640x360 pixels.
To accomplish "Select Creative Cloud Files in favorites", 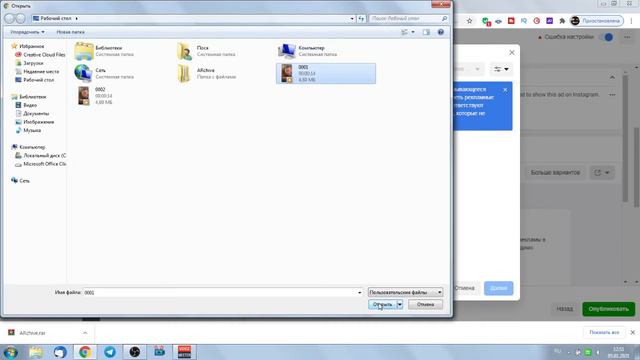I will [x=44, y=55].
